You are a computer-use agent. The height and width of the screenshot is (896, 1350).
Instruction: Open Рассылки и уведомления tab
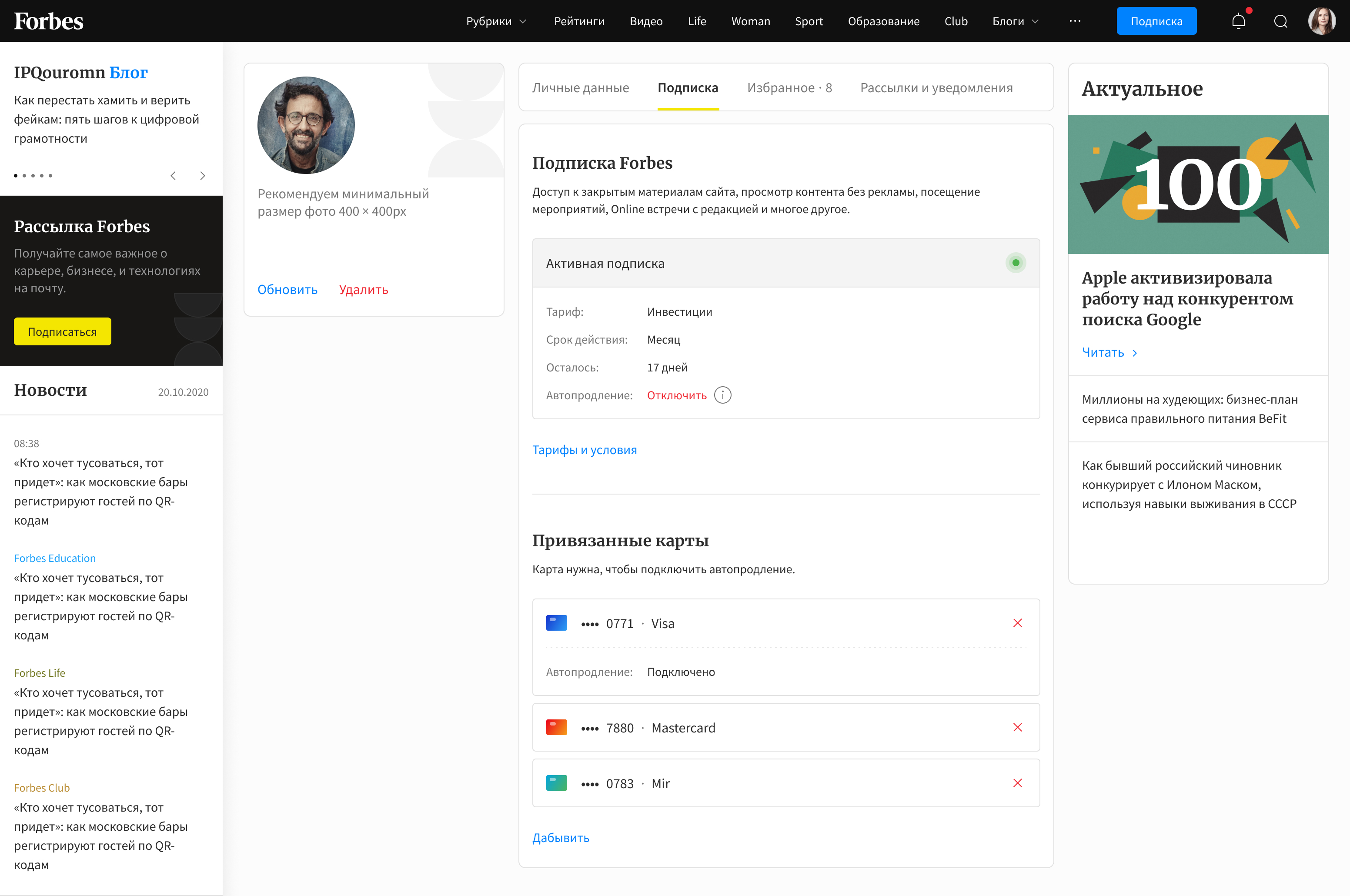point(936,88)
